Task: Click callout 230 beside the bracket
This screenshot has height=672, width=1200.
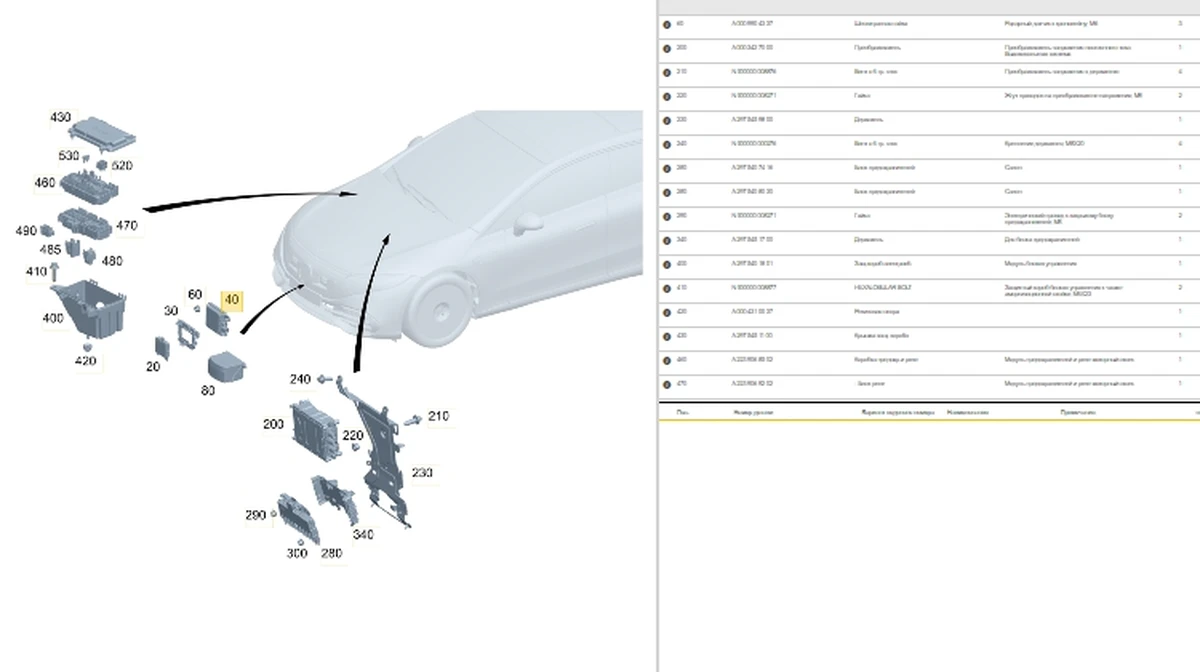Action: pyautogui.click(x=422, y=472)
